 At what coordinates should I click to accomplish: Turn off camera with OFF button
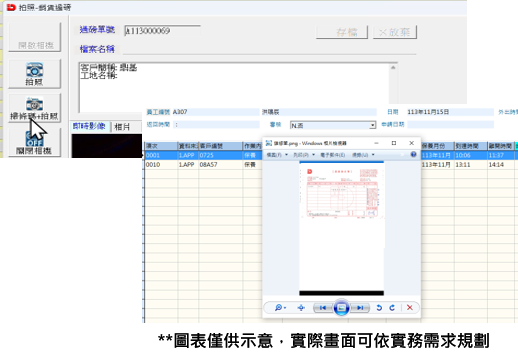(x=34, y=143)
